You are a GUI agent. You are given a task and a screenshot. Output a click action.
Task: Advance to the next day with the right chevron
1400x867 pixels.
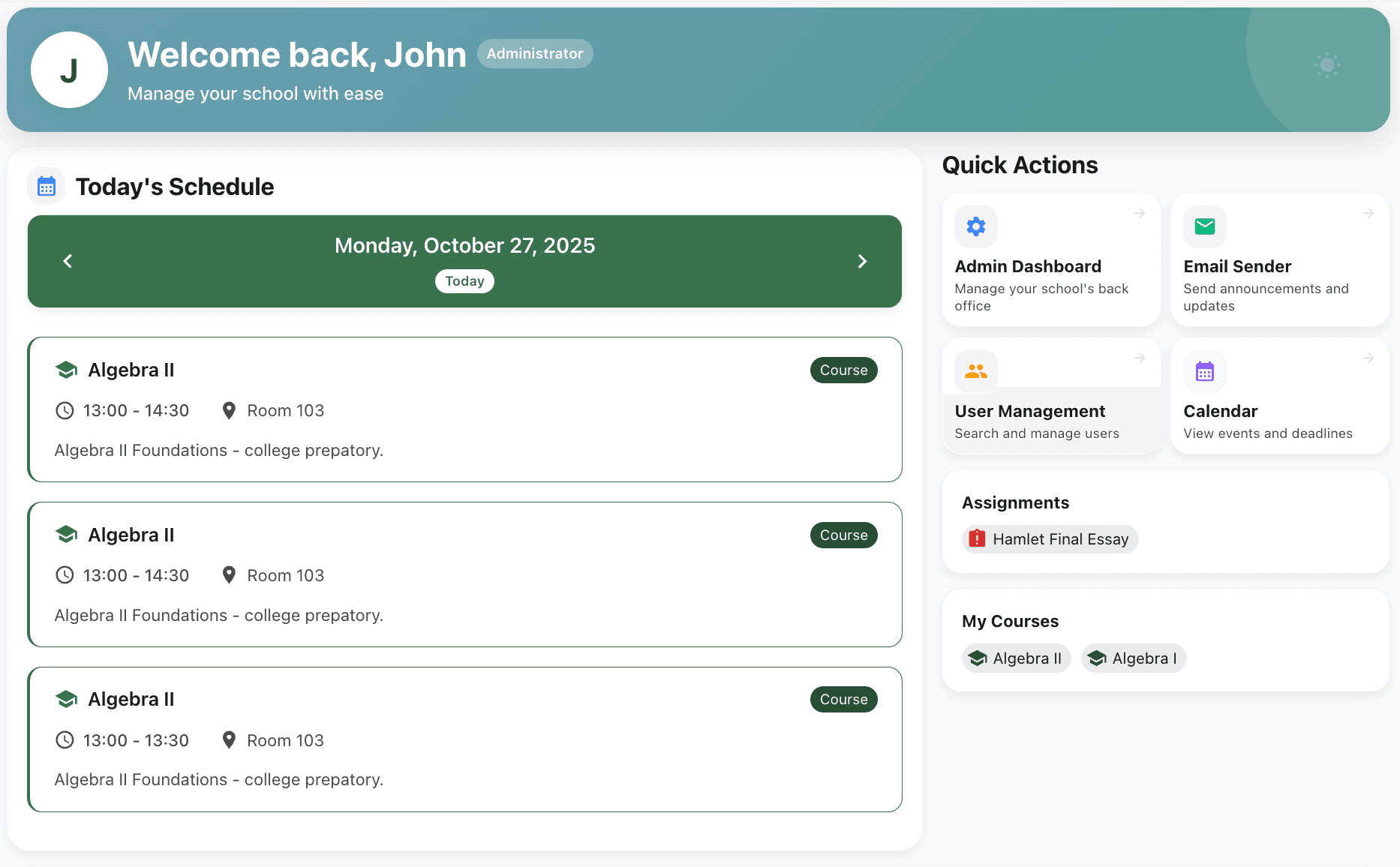(862, 261)
